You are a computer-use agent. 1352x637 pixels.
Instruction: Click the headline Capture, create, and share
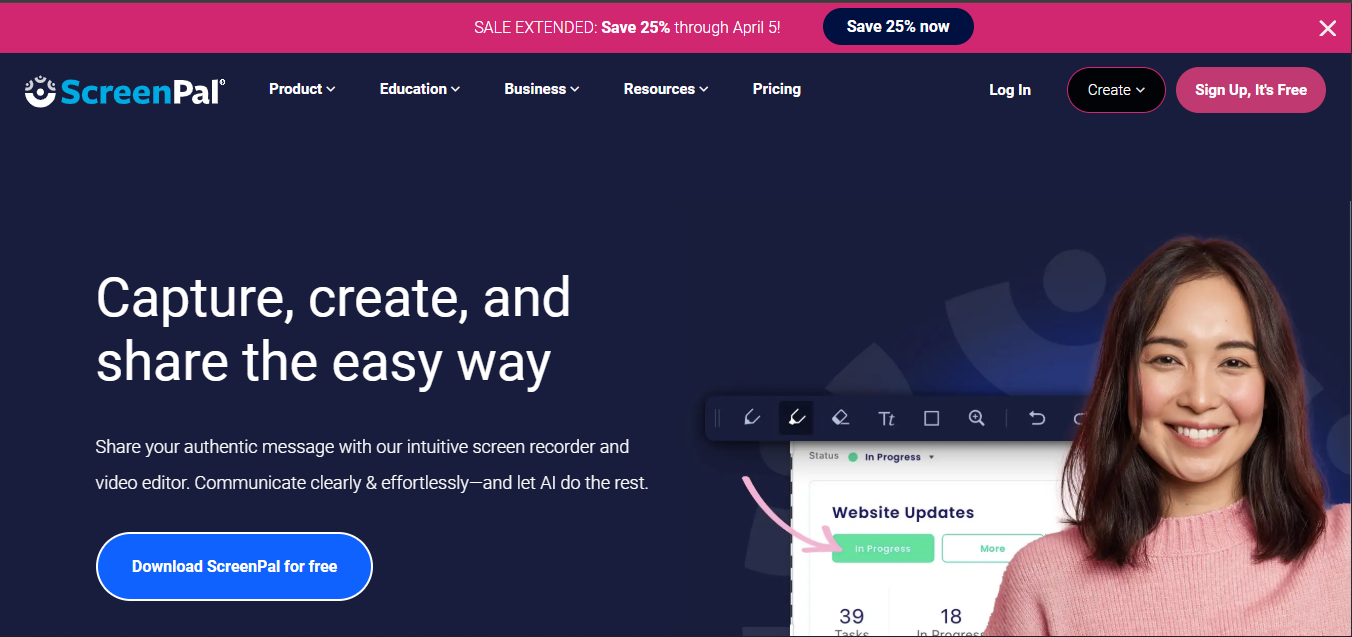[334, 328]
